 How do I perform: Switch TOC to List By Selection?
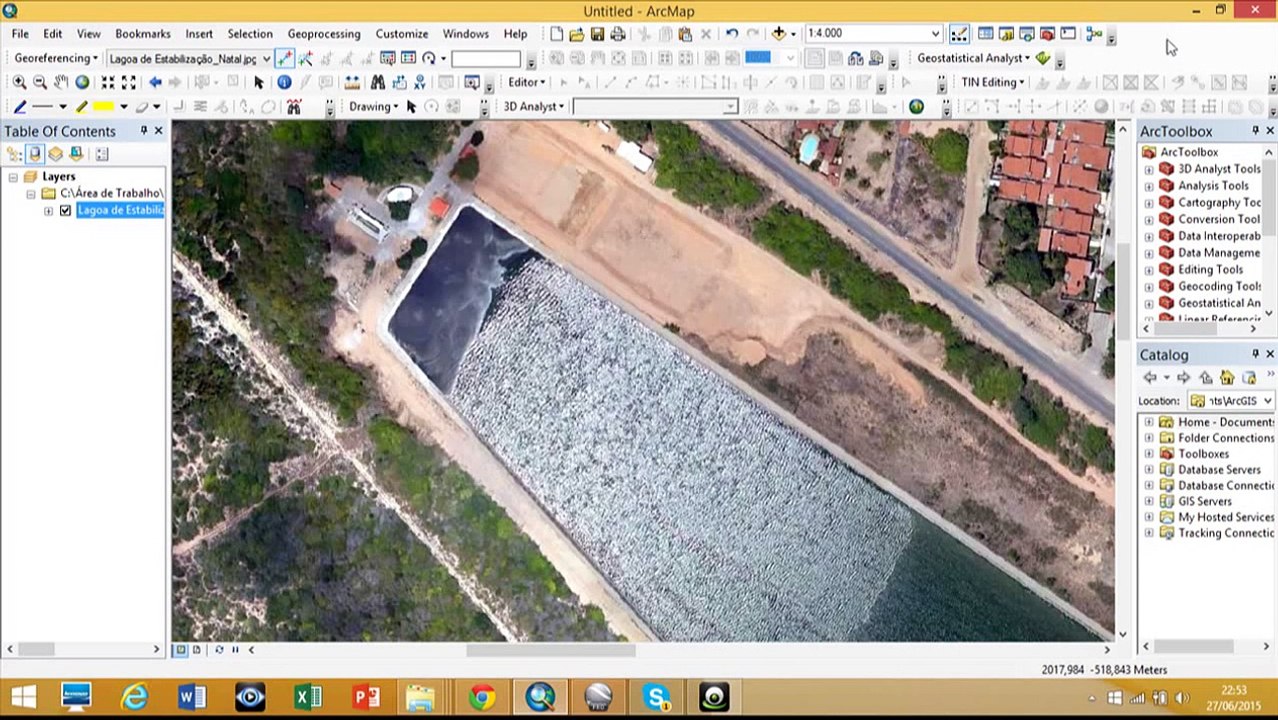point(76,154)
